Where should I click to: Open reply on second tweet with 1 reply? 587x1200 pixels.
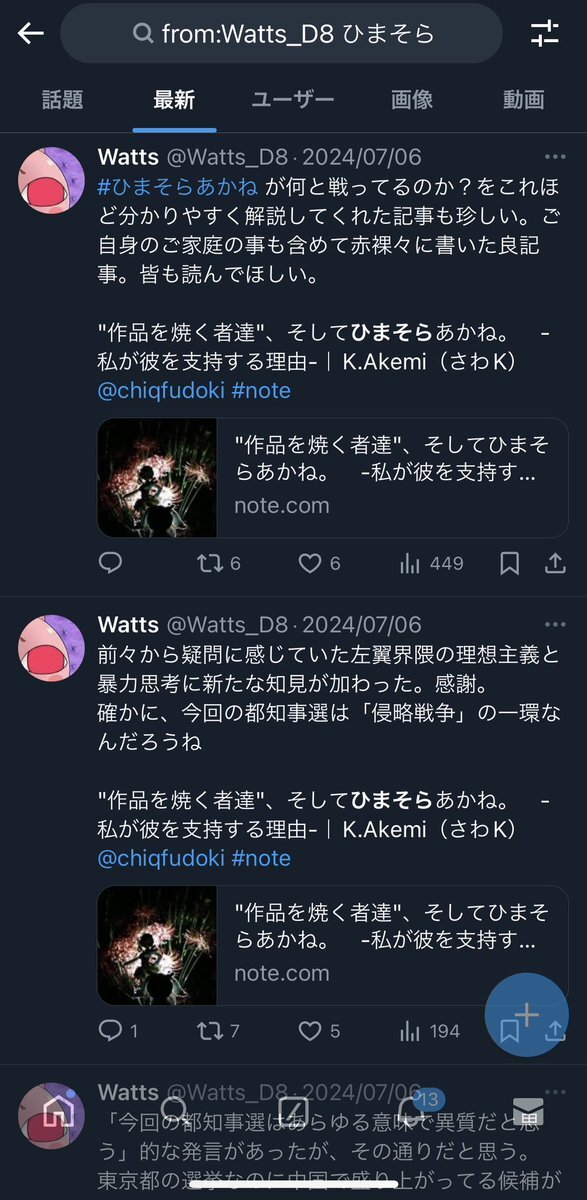click(118, 1031)
